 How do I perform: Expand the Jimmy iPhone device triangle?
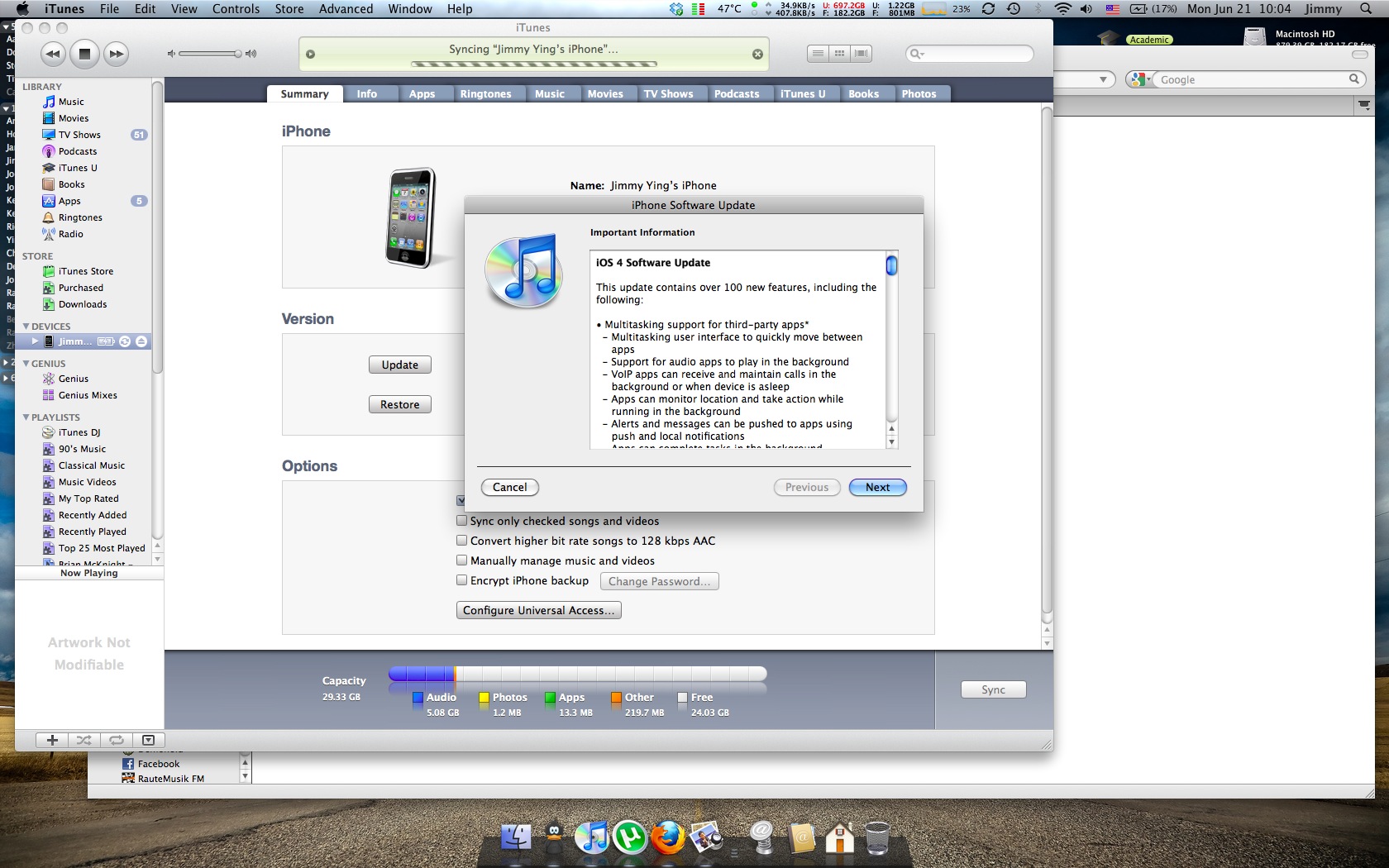tap(36, 341)
